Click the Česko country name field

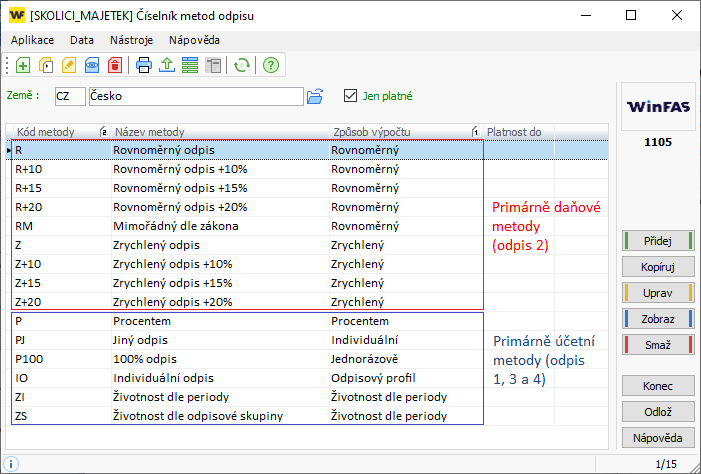195,96
